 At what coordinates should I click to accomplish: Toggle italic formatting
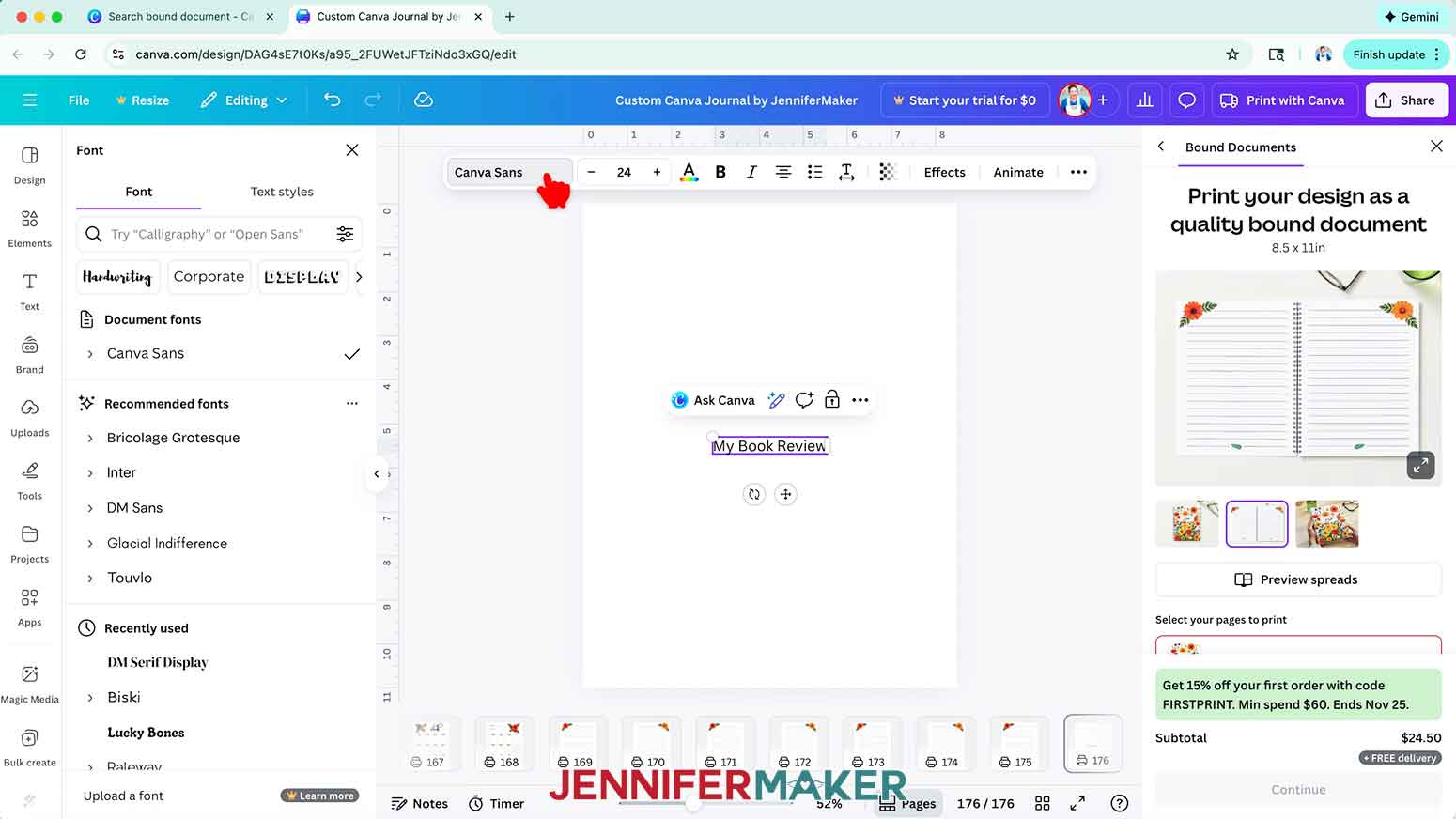click(x=751, y=172)
